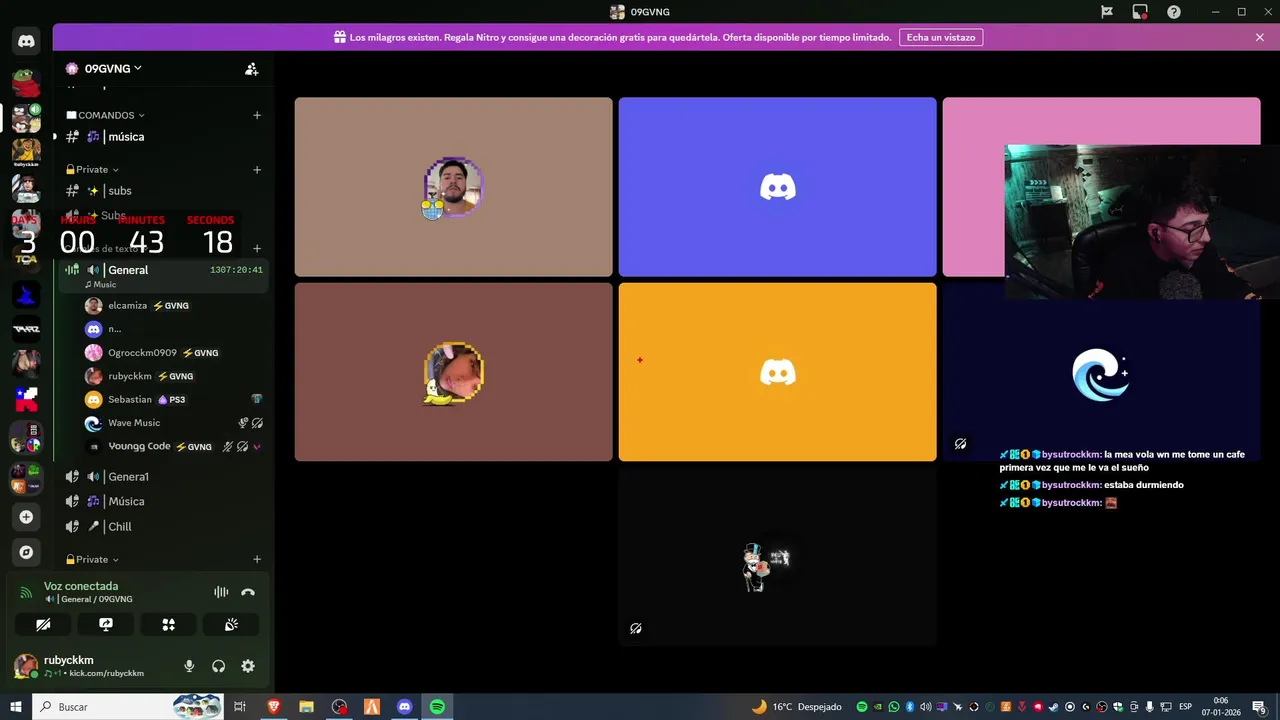Select the Pepe frog server icon

pos(26,83)
